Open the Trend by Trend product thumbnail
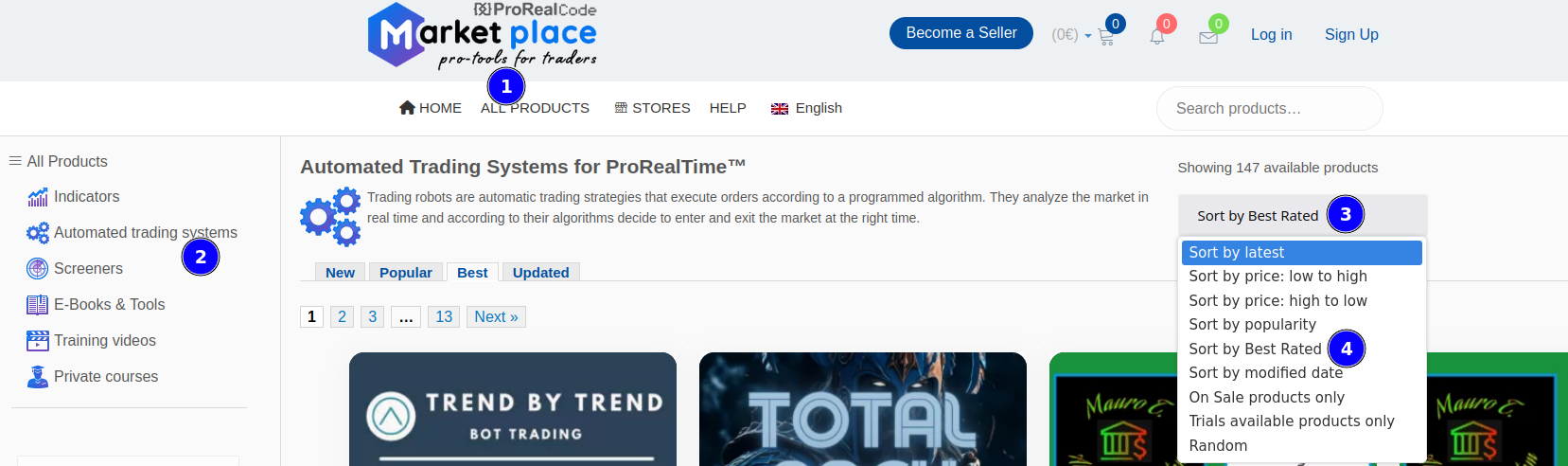The height and width of the screenshot is (466, 1568). [x=512, y=409]
